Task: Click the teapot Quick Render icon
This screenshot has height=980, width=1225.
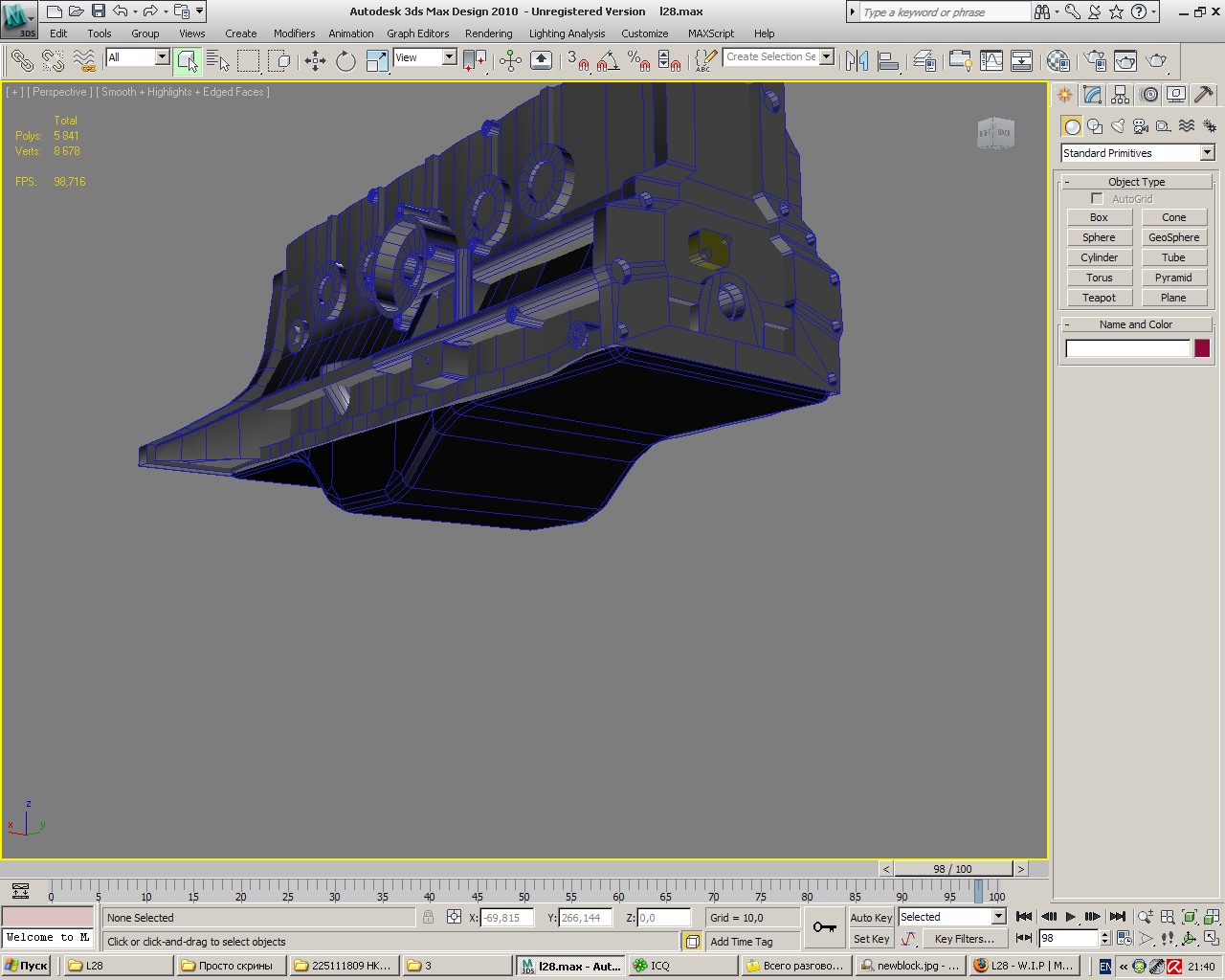Action: pos(1157,61)
